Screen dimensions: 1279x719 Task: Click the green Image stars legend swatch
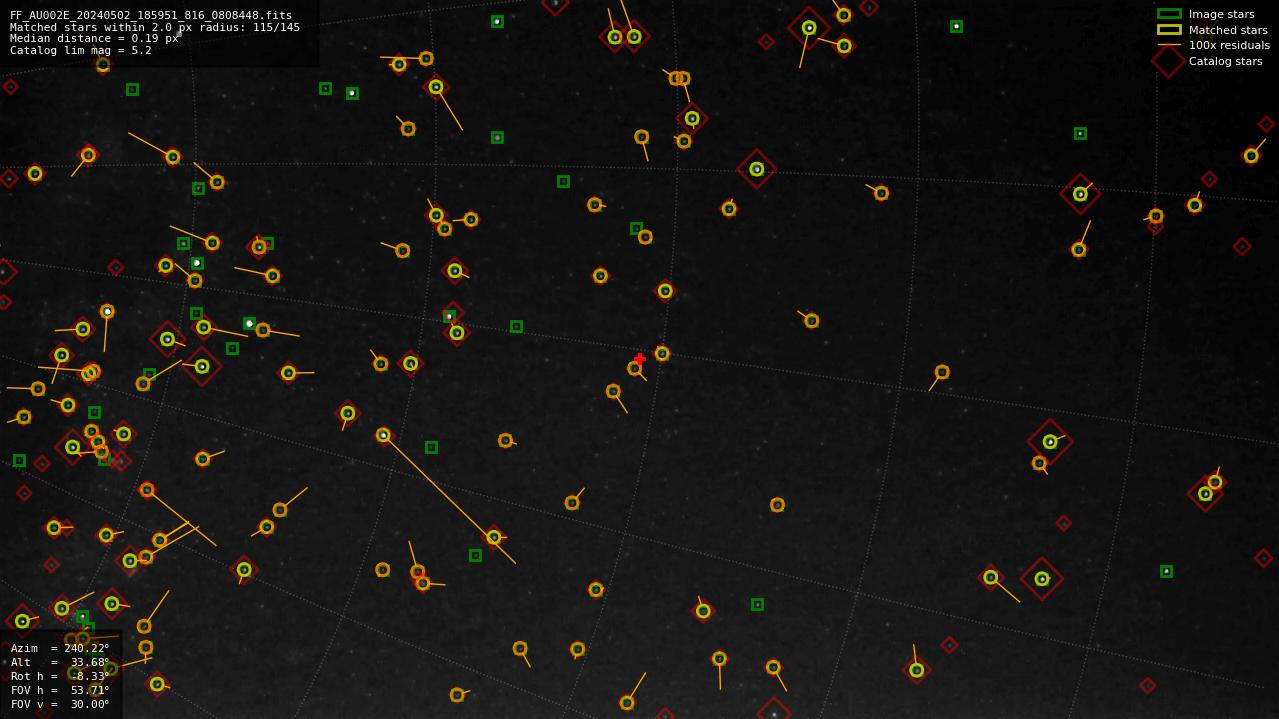(x=1169, y=14)
